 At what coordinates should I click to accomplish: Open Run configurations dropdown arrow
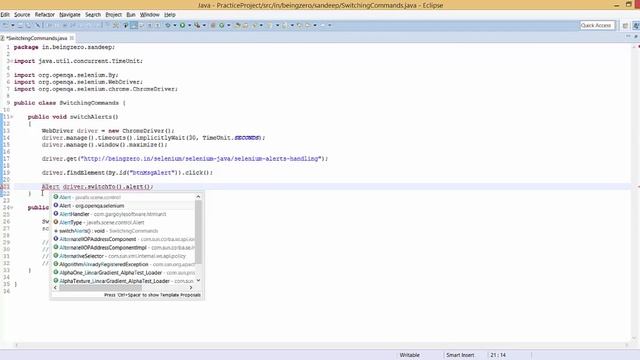click(189, 25)
